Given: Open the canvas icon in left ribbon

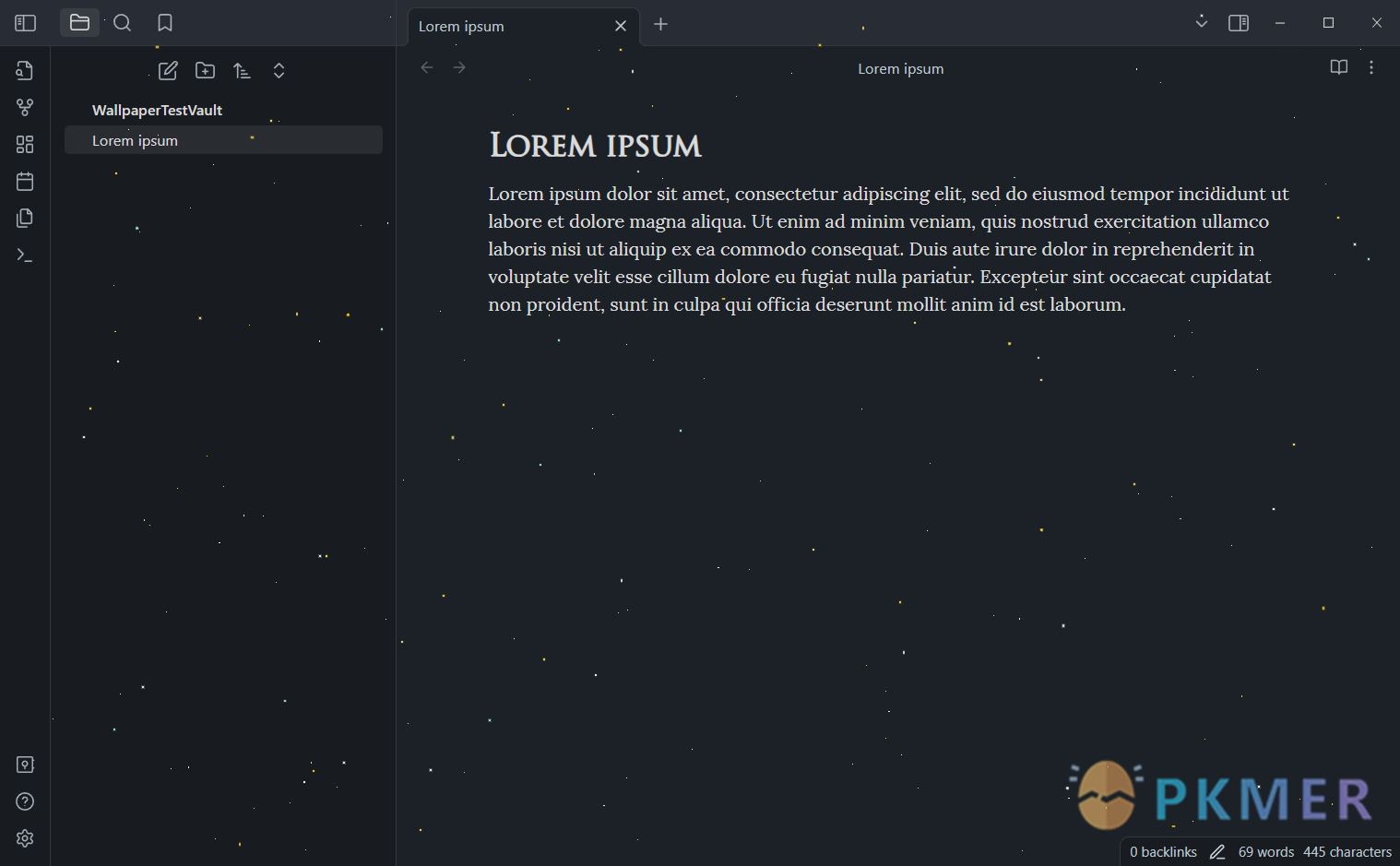Looking at the screenshot, I should pos(25,145).
